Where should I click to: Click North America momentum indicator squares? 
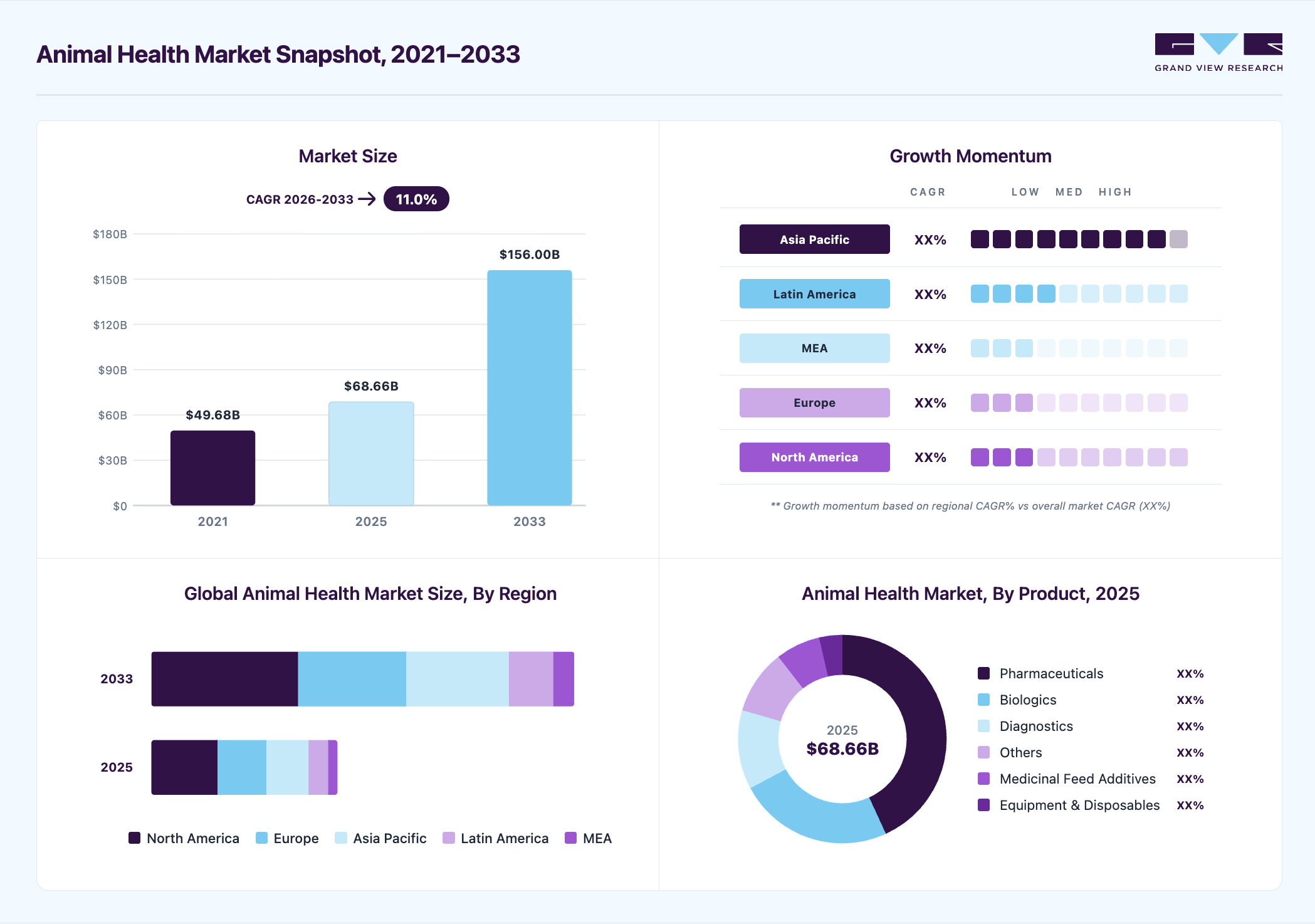(x=1079, y=457)
